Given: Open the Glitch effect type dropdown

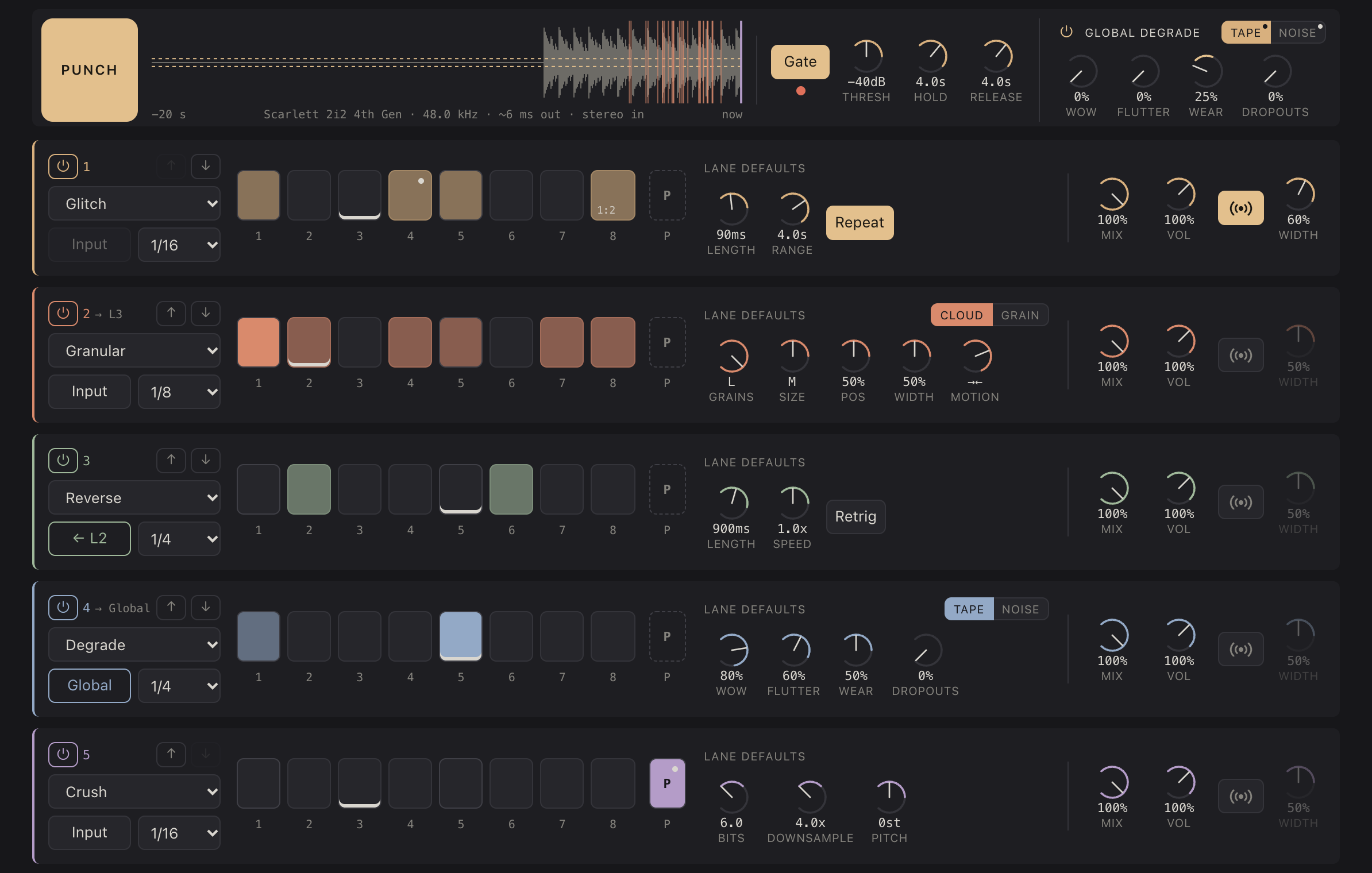Looking at the screenshot, I should (x=134, y=203).
